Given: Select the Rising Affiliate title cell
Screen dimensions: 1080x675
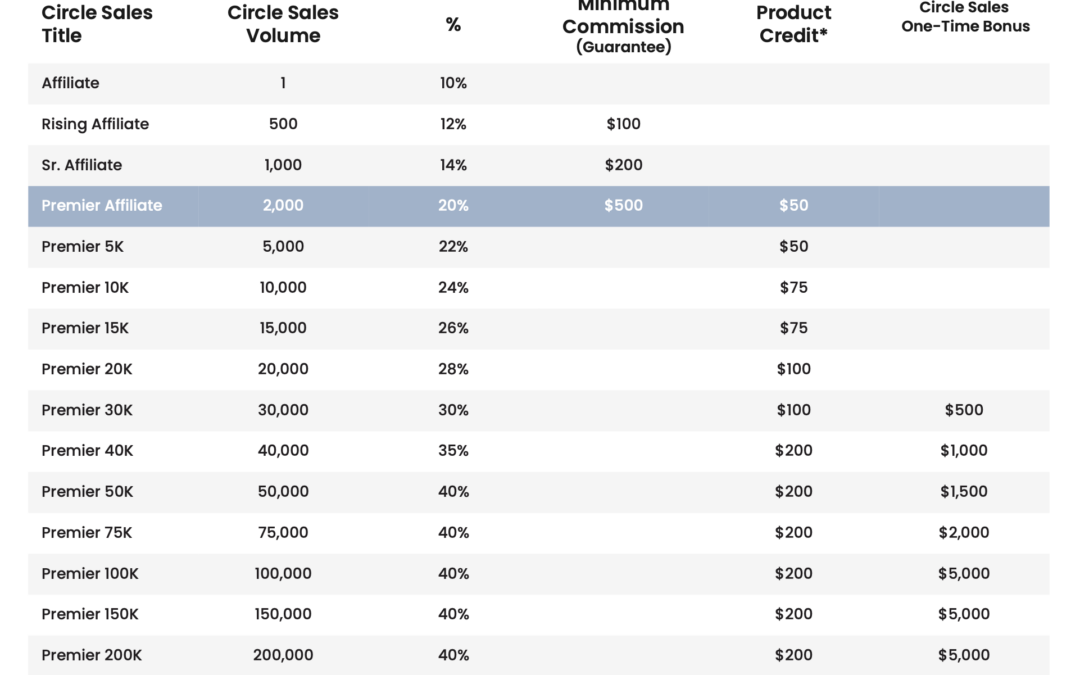Looking at the screenshot, I should (x=95, y=124).
